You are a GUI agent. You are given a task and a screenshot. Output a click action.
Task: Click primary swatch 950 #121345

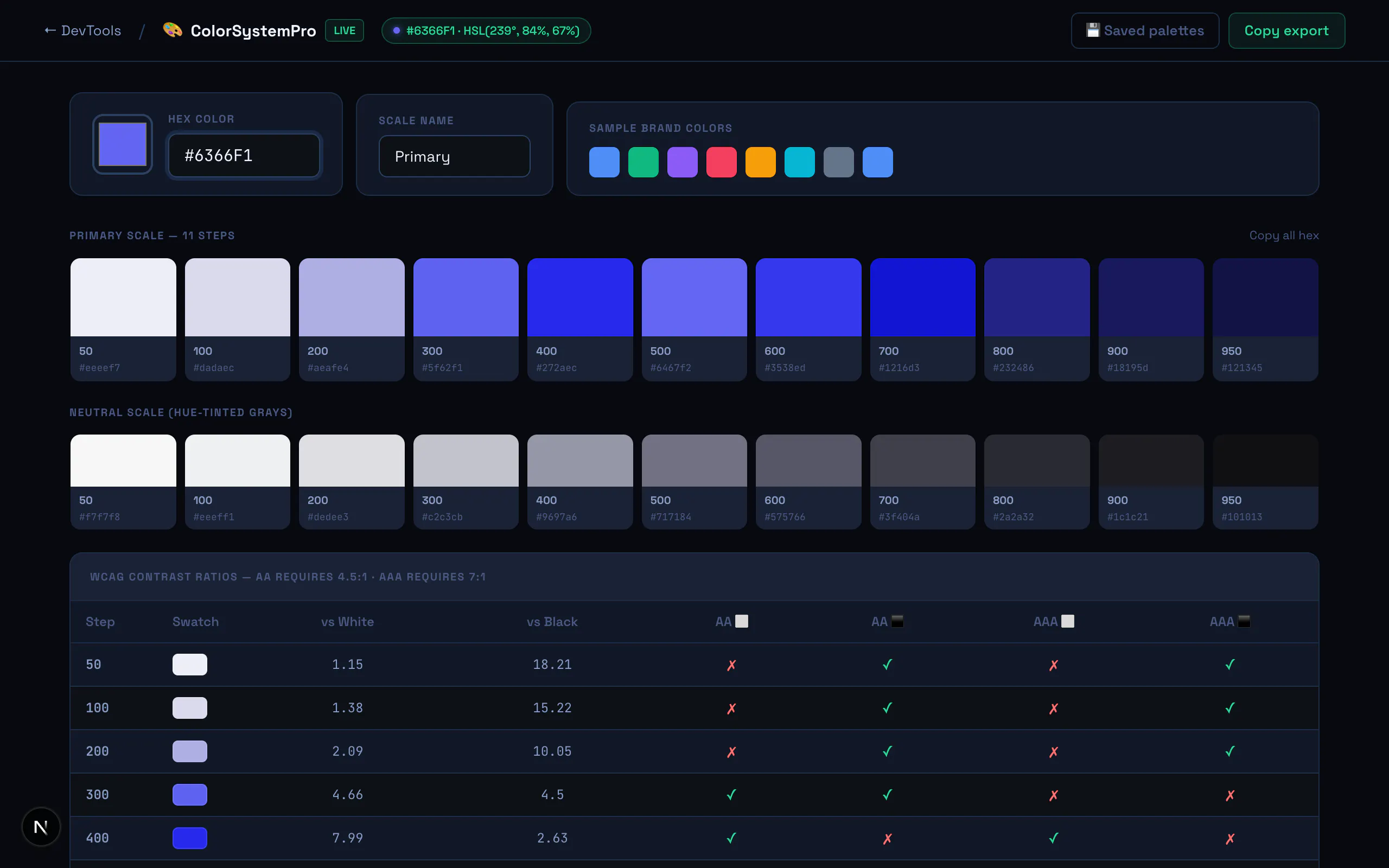tap(1266, 320)
